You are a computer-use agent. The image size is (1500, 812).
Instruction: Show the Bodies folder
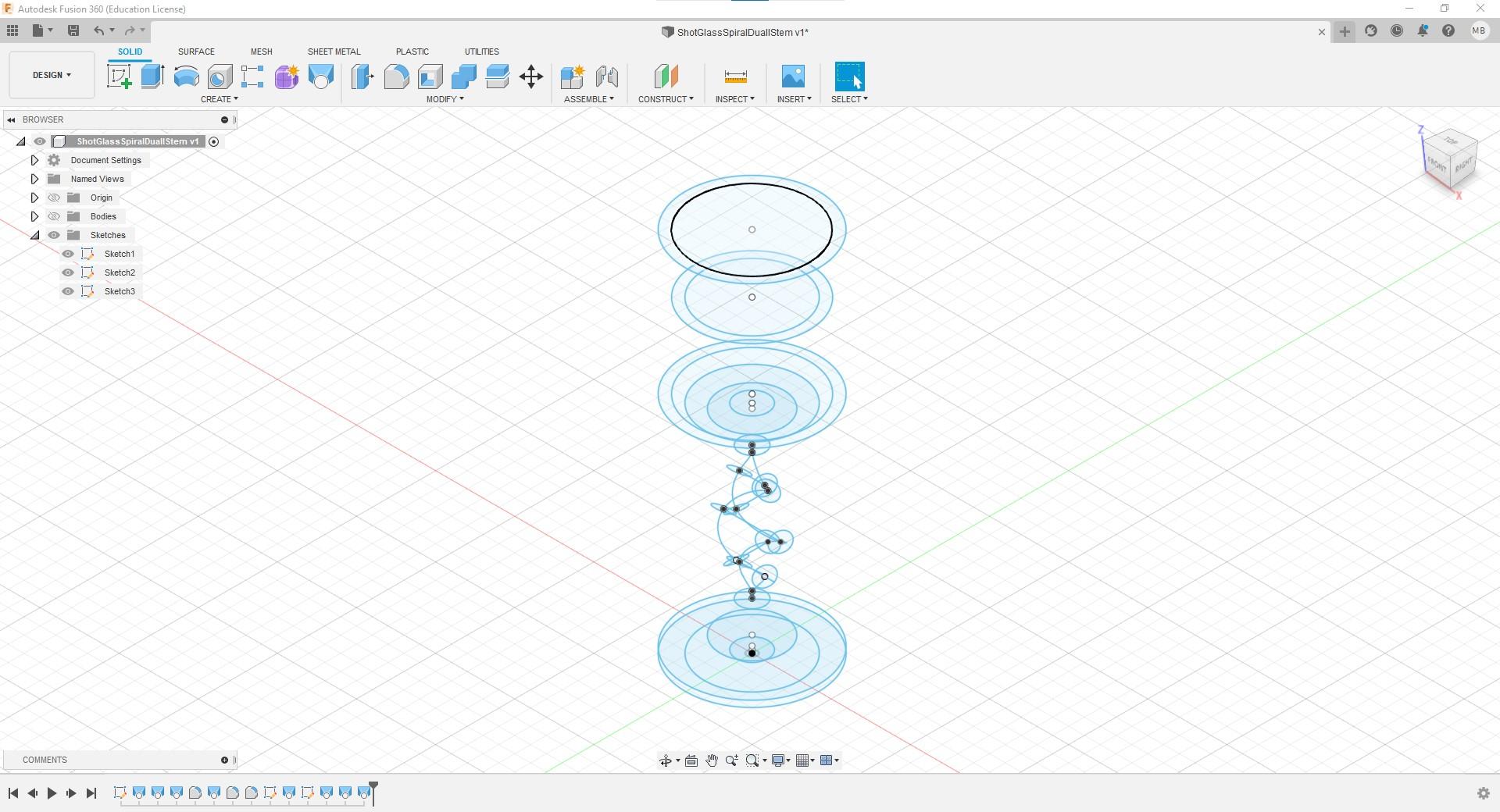coord(54,216)
